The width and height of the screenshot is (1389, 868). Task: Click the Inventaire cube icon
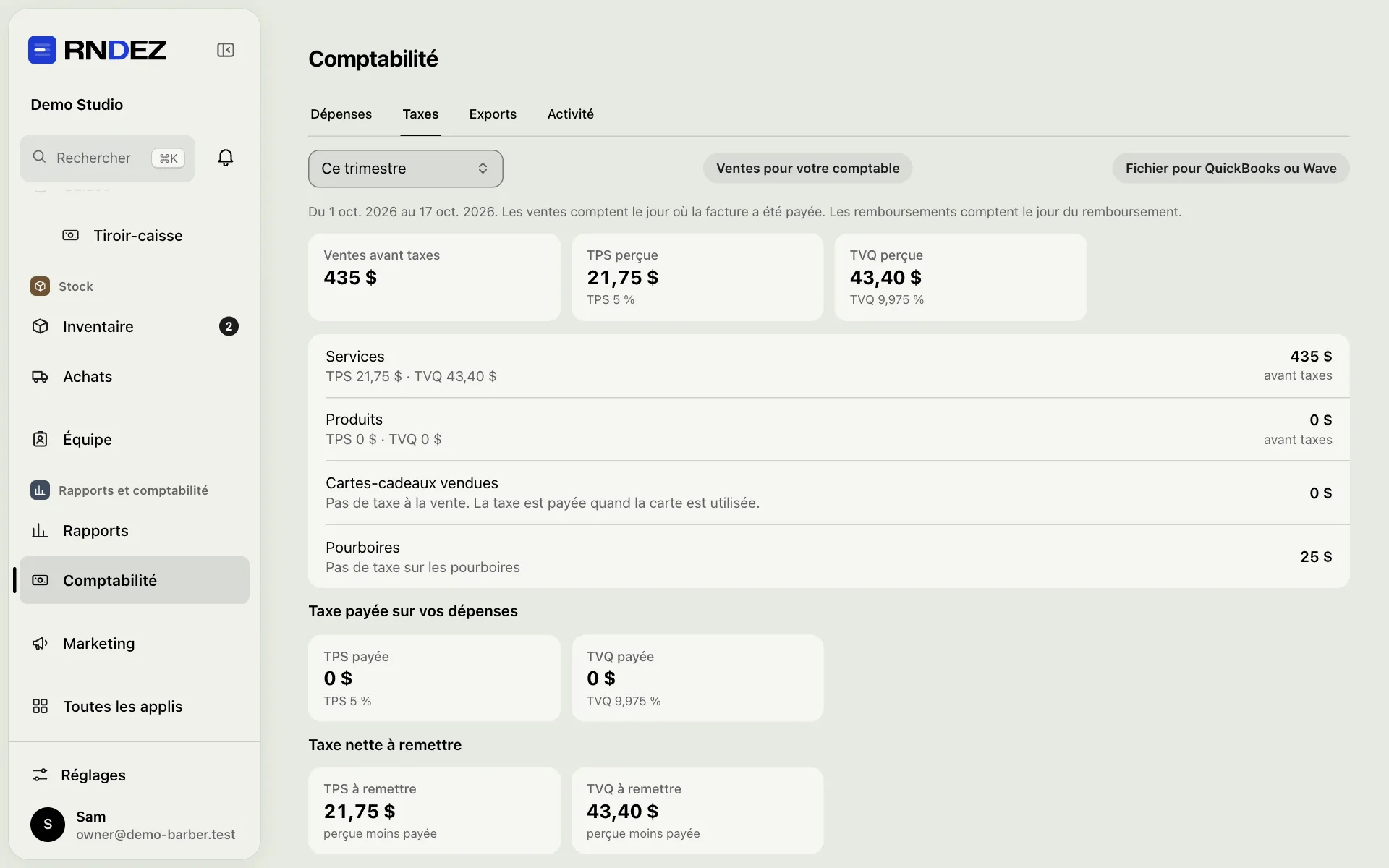41,326
